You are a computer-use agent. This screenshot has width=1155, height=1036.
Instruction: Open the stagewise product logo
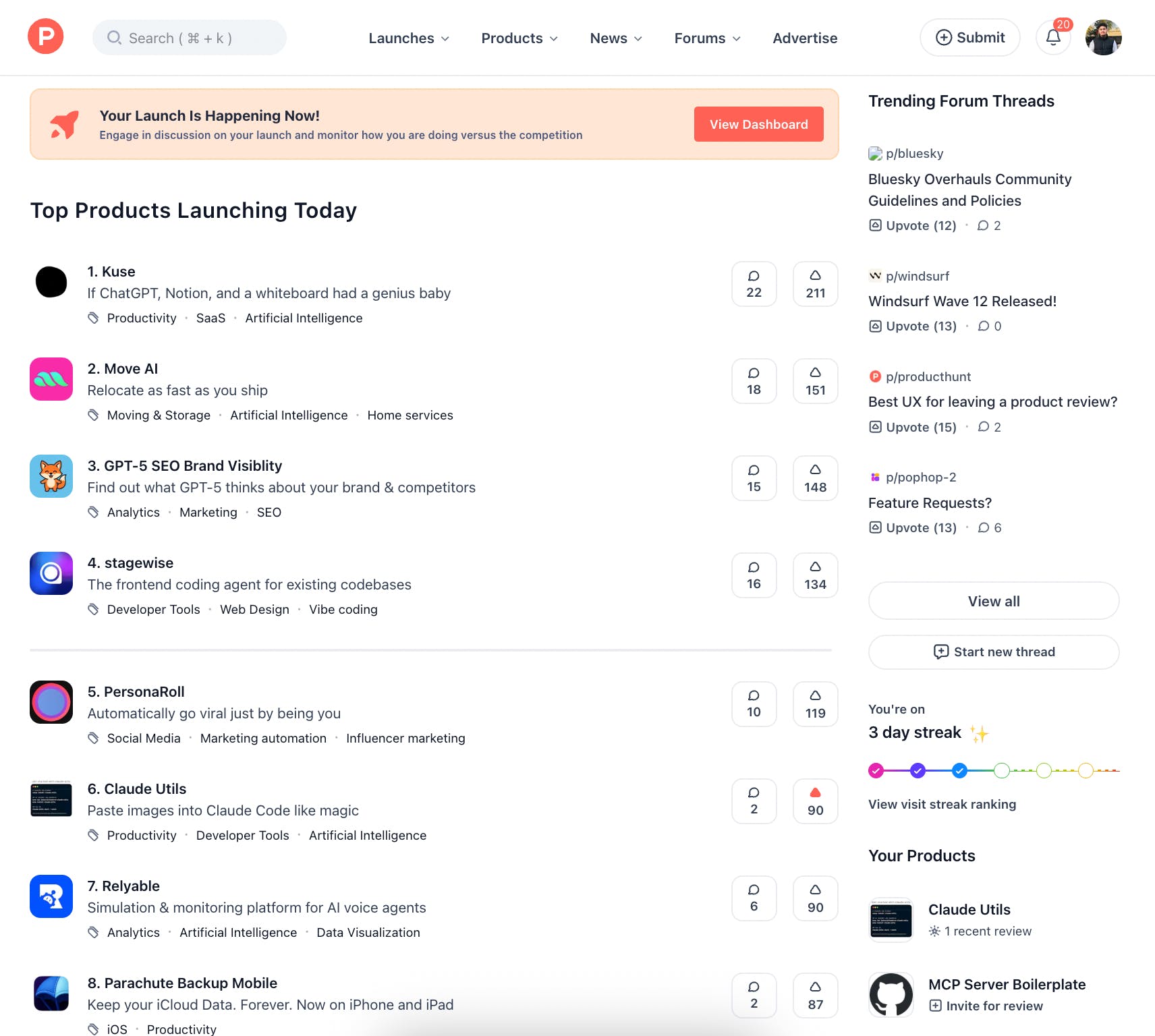51,573
